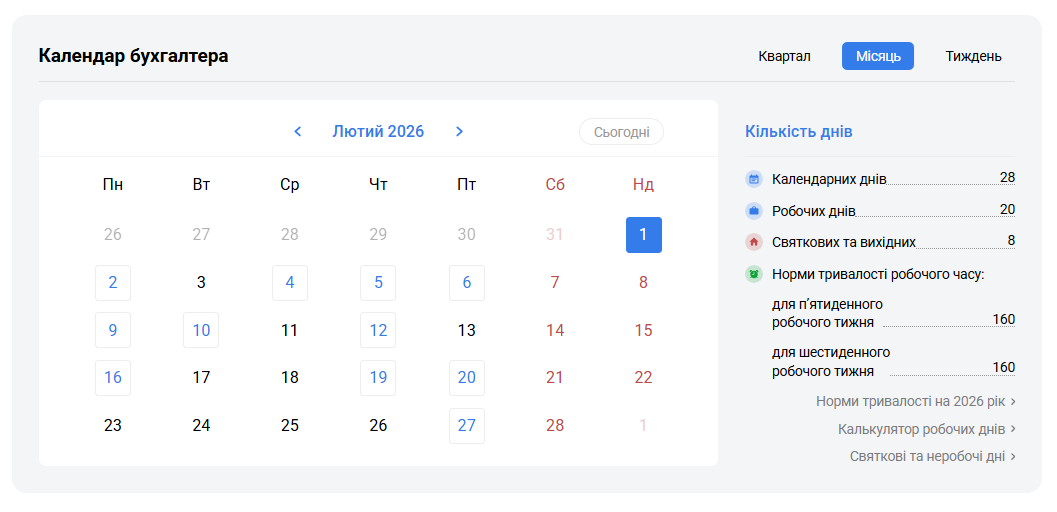Image resolution: width=1057 pixels, height=512 pixels.
Task: Click the working days briefcase icon
Action: coord(754,211)
